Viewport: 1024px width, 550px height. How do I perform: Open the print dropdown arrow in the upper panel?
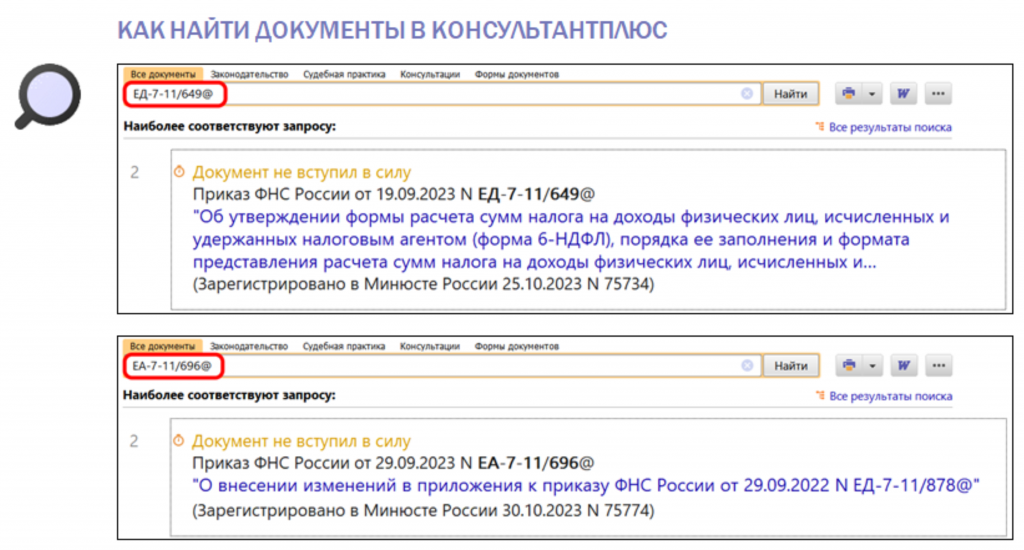pyautogui.click(x=872, y=93)
